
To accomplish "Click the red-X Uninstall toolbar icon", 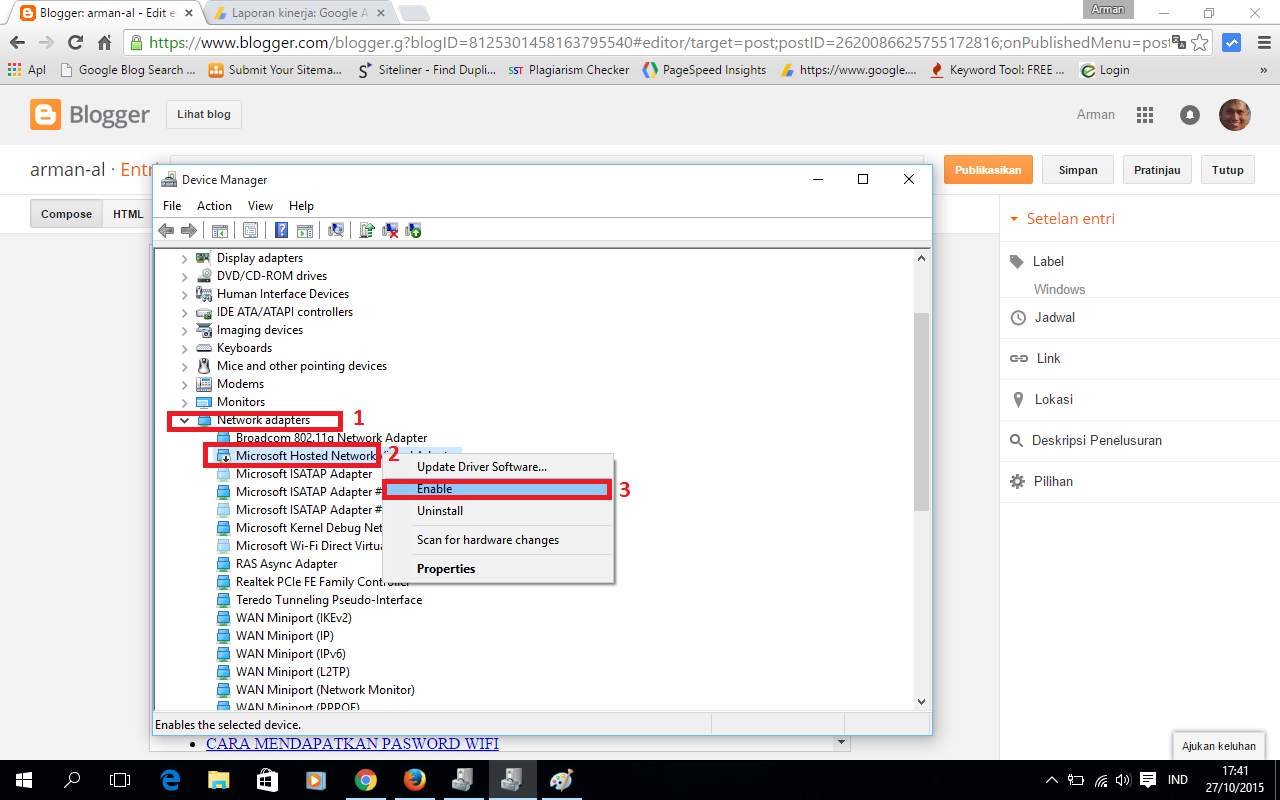I will [390, 231].
